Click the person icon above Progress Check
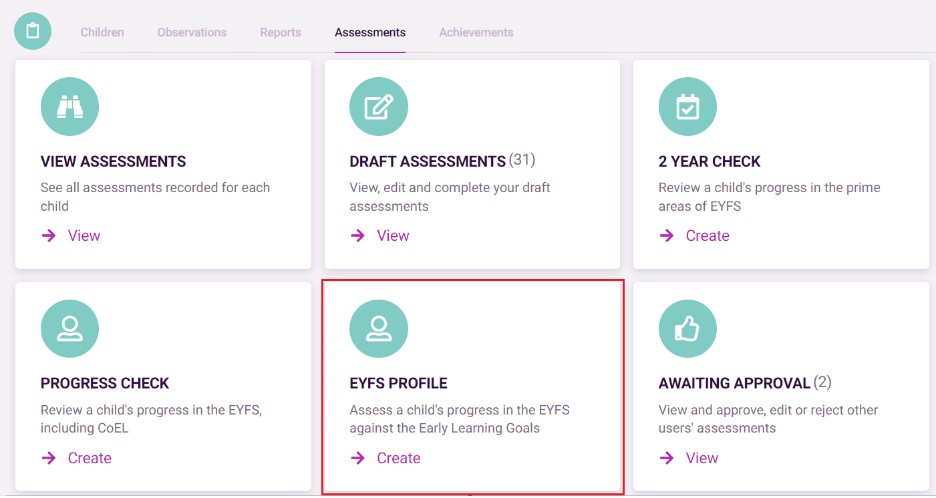 [x=70, y=328]
